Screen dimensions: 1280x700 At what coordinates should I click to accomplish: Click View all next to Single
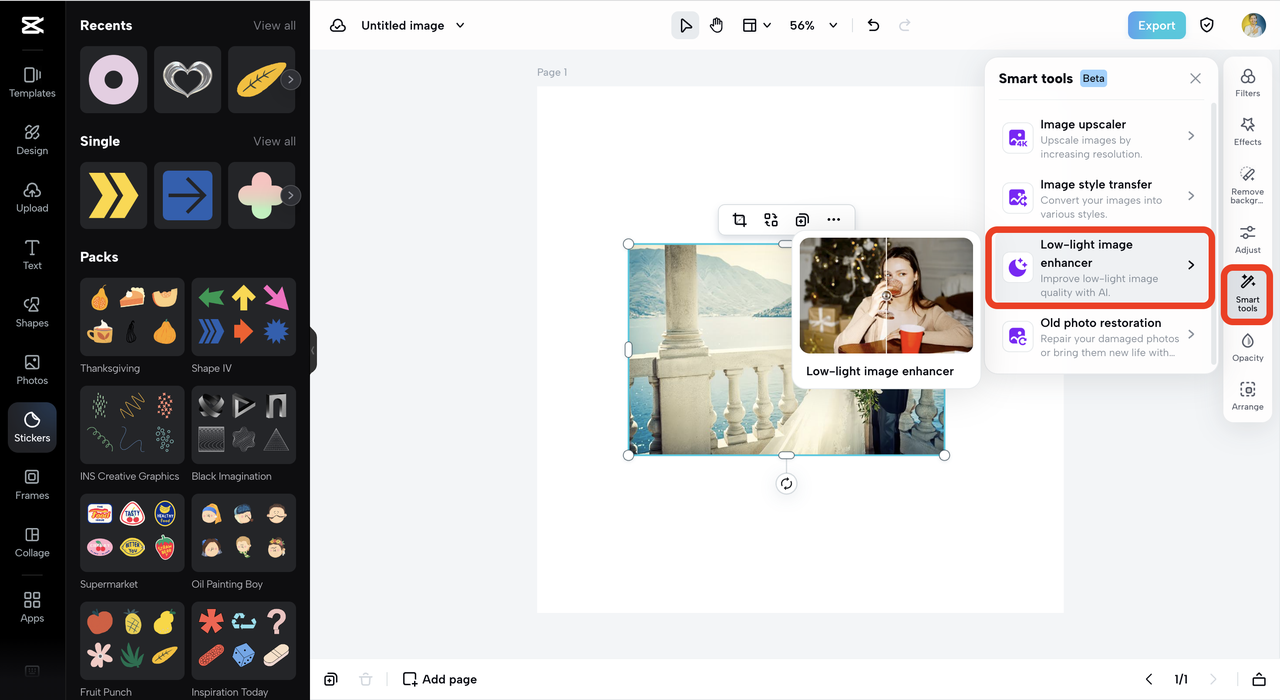[274, 141]
